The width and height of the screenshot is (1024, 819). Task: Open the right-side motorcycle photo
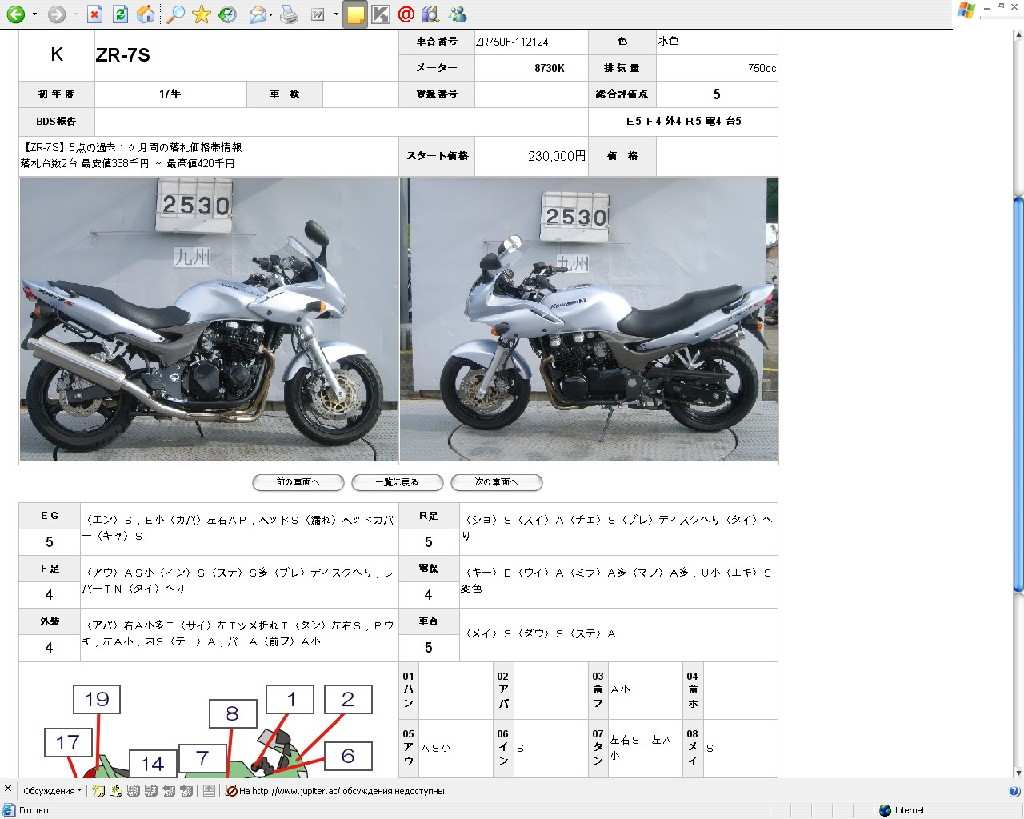589,319
